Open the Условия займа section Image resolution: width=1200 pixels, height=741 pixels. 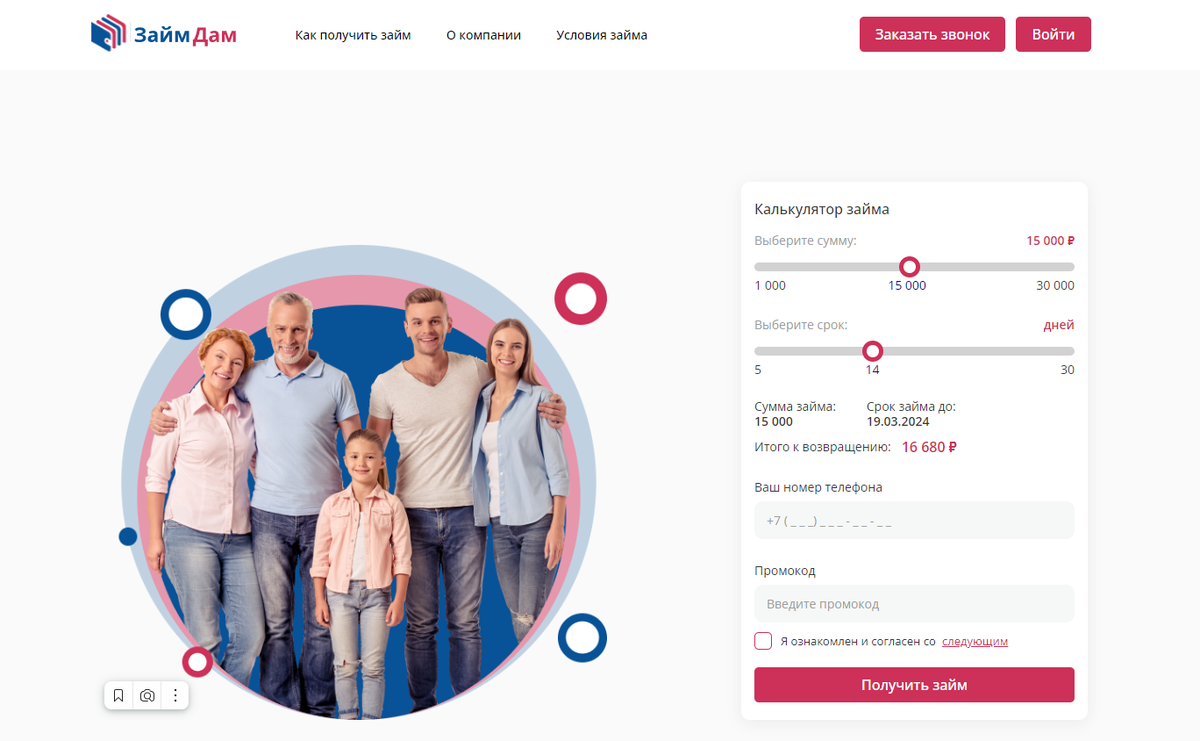click(602, 35)
